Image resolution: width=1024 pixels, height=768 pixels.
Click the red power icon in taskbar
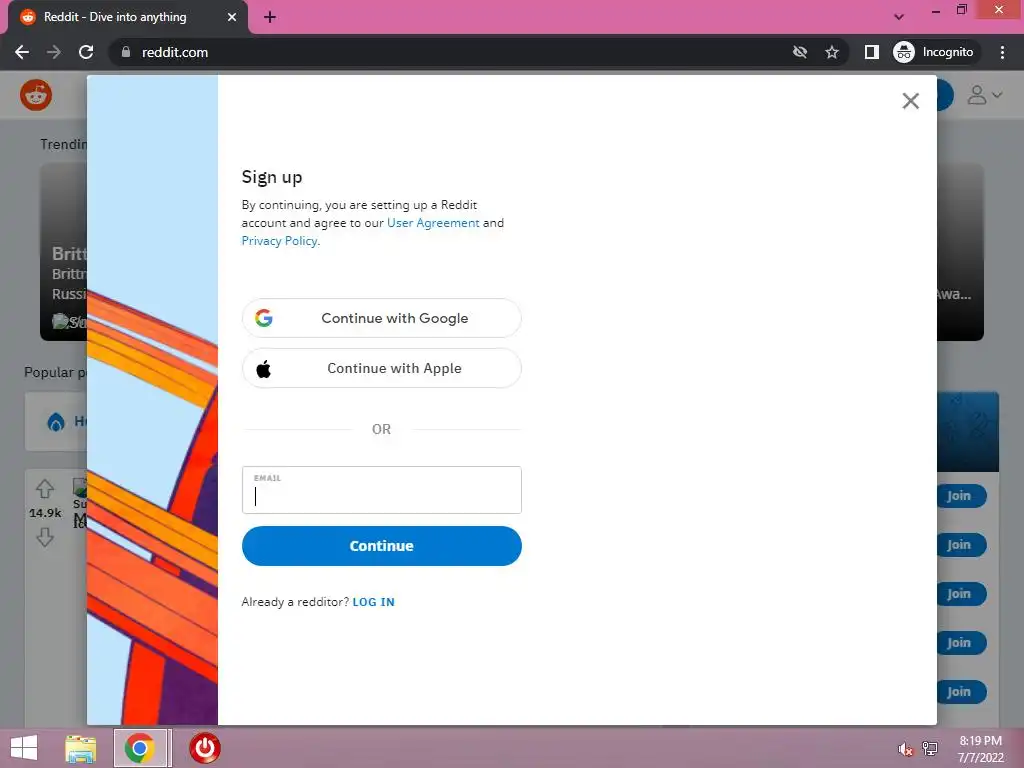point(205,748)
